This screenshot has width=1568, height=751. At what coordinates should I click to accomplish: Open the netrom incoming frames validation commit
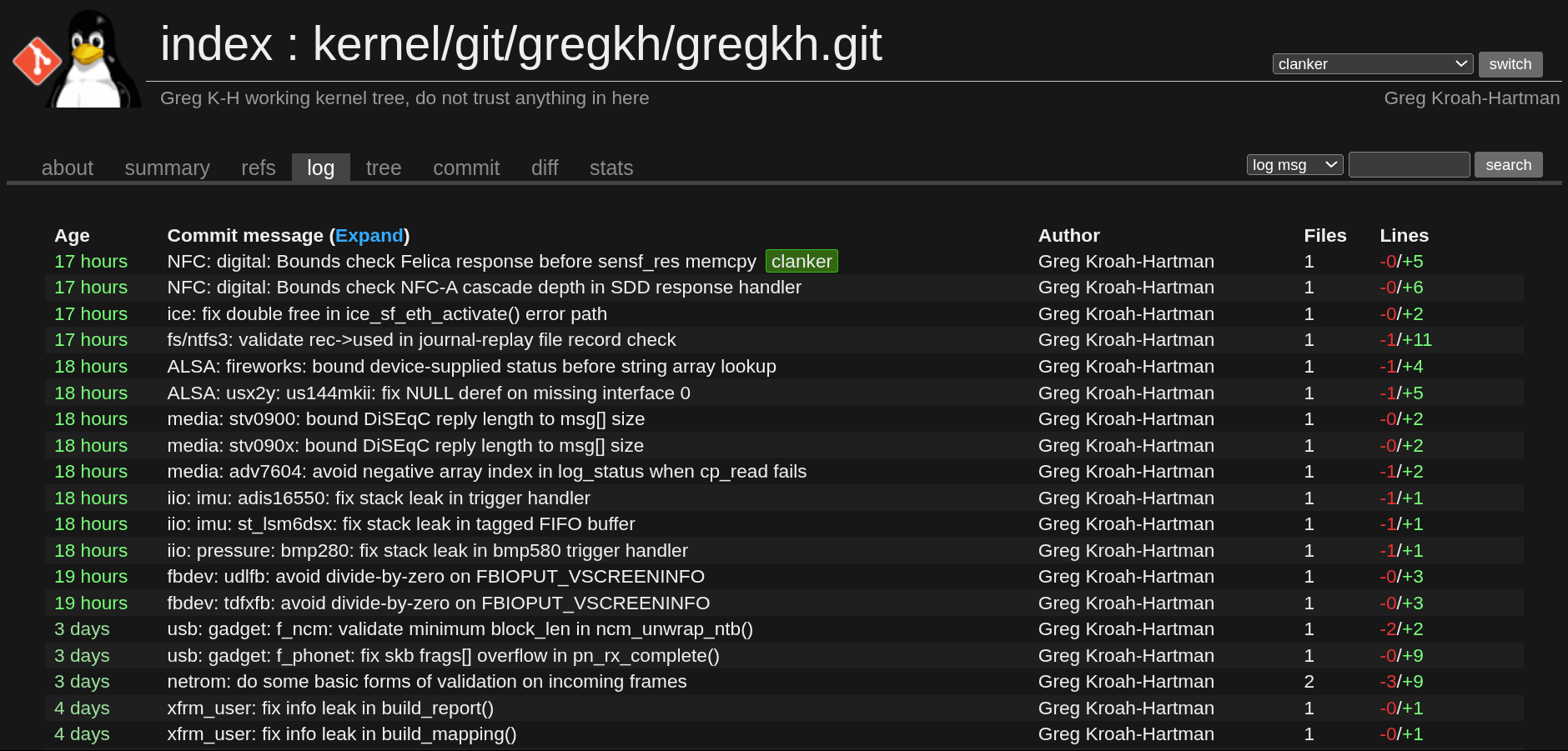[426, 682]
